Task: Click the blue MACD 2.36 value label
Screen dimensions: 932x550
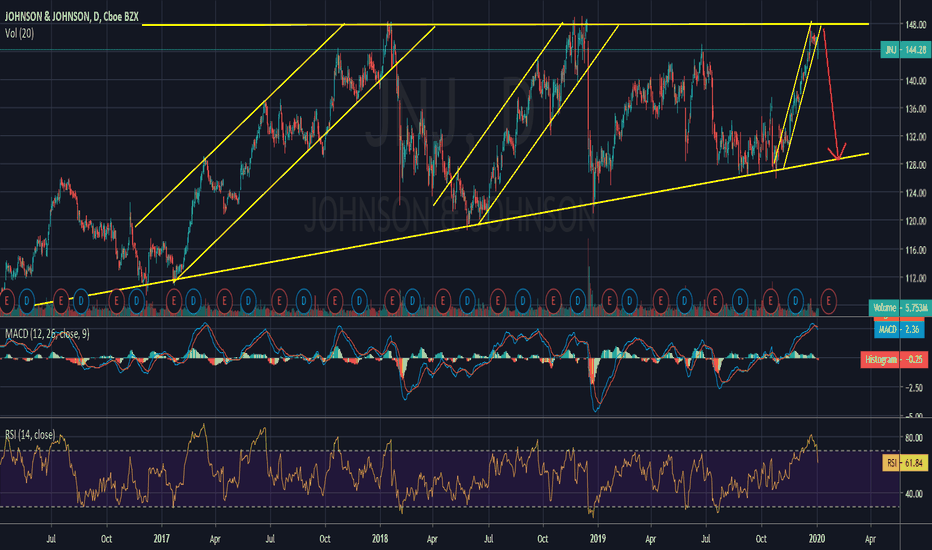Action: click(x=899, y=329)
